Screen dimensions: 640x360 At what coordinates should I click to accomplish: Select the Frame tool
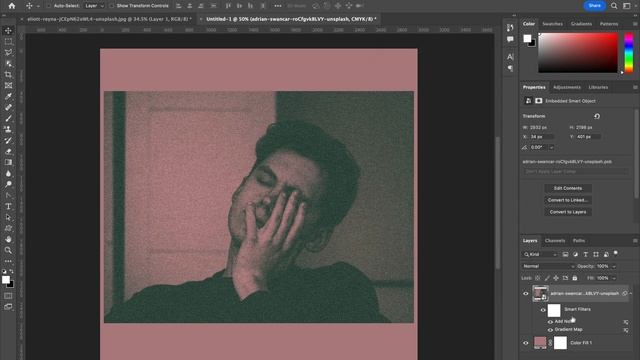(8, 86)
